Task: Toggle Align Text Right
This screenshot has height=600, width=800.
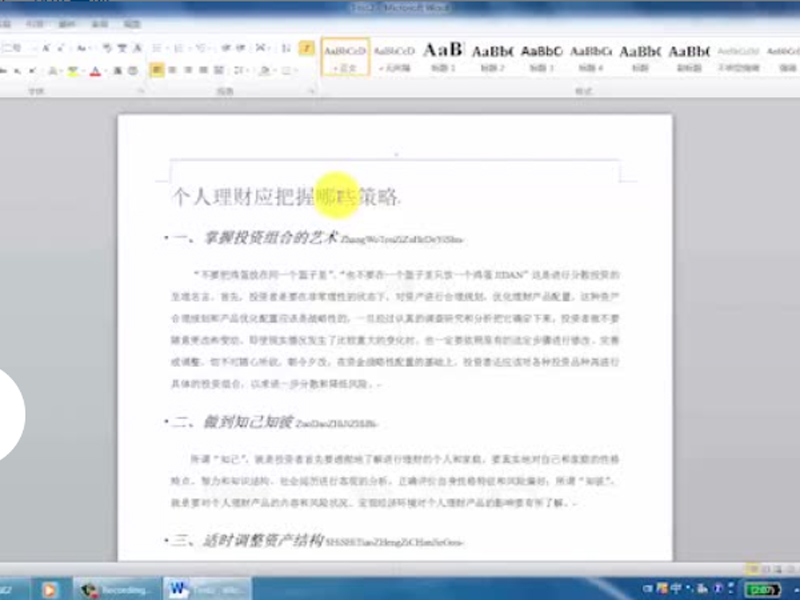Action: (x=188, y=70)
